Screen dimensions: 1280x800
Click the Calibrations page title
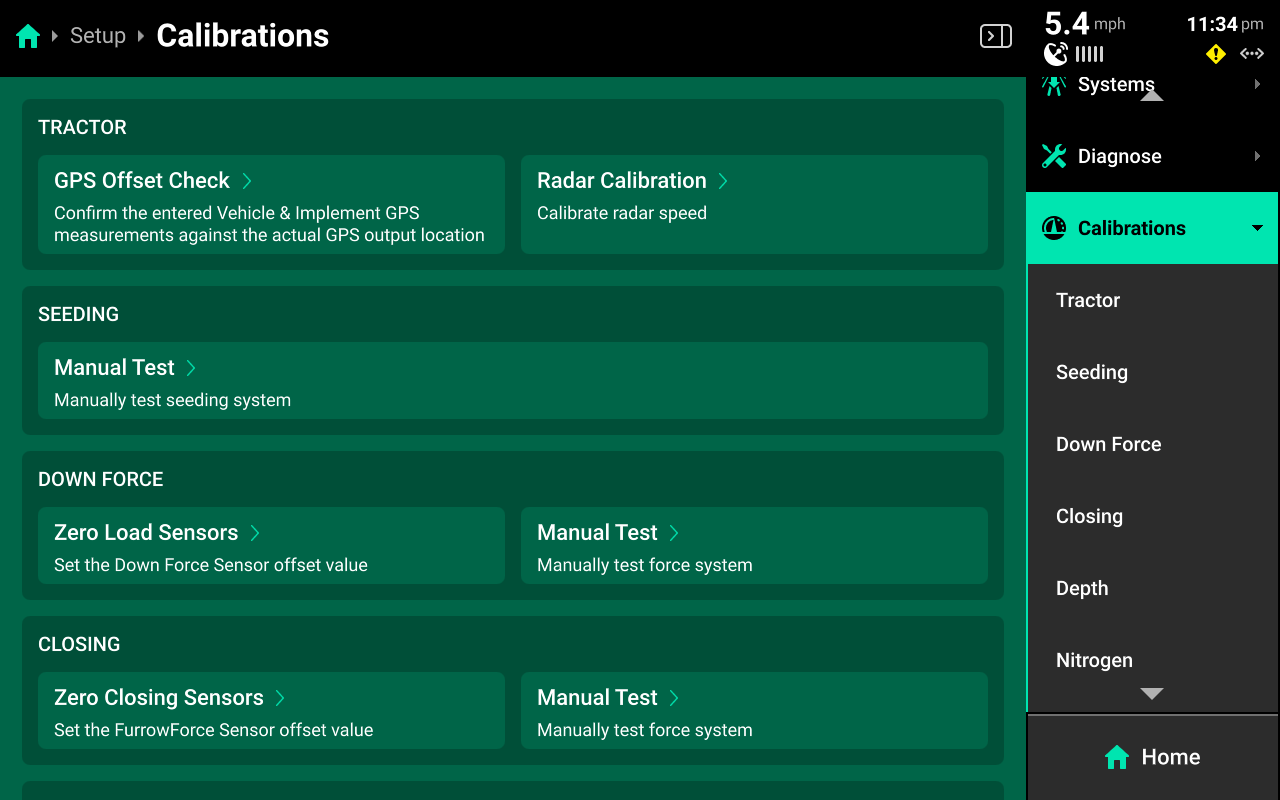243,36
